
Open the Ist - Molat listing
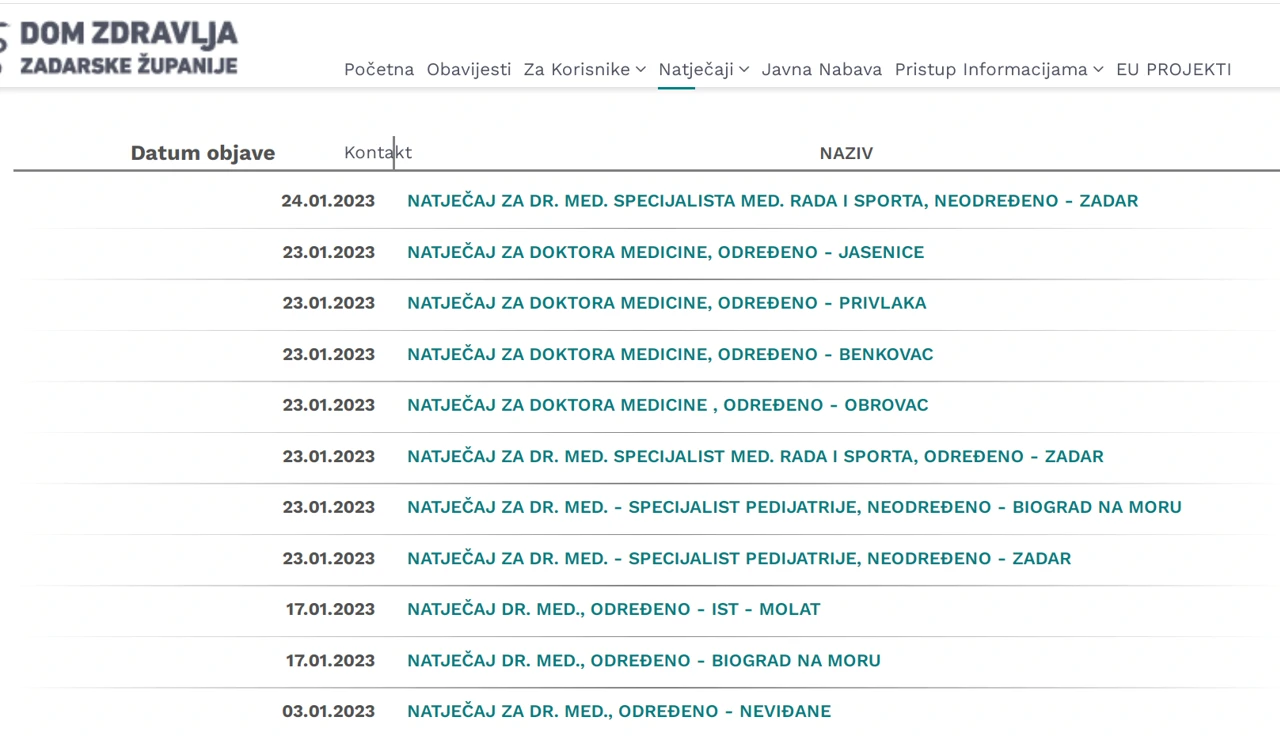coord(613,609)
